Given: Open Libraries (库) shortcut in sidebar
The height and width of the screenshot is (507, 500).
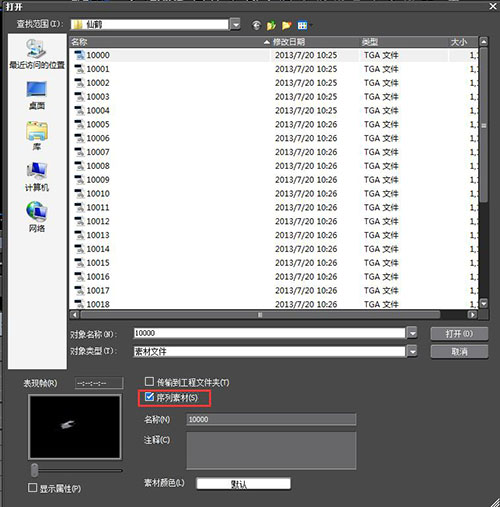Looking at the screenshot, I should point(37,136).
